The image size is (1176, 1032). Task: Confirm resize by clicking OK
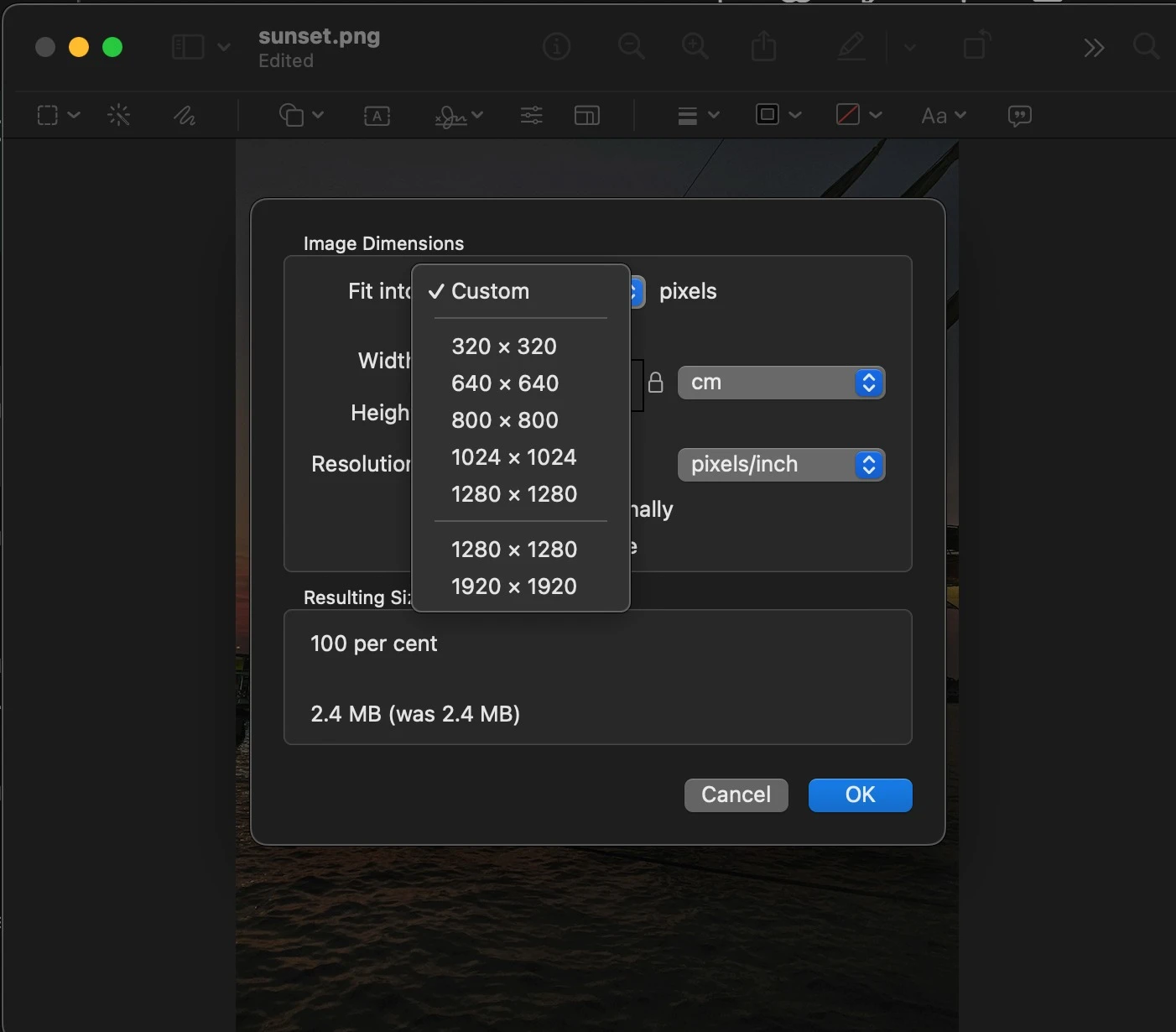[x=859, y=795]
